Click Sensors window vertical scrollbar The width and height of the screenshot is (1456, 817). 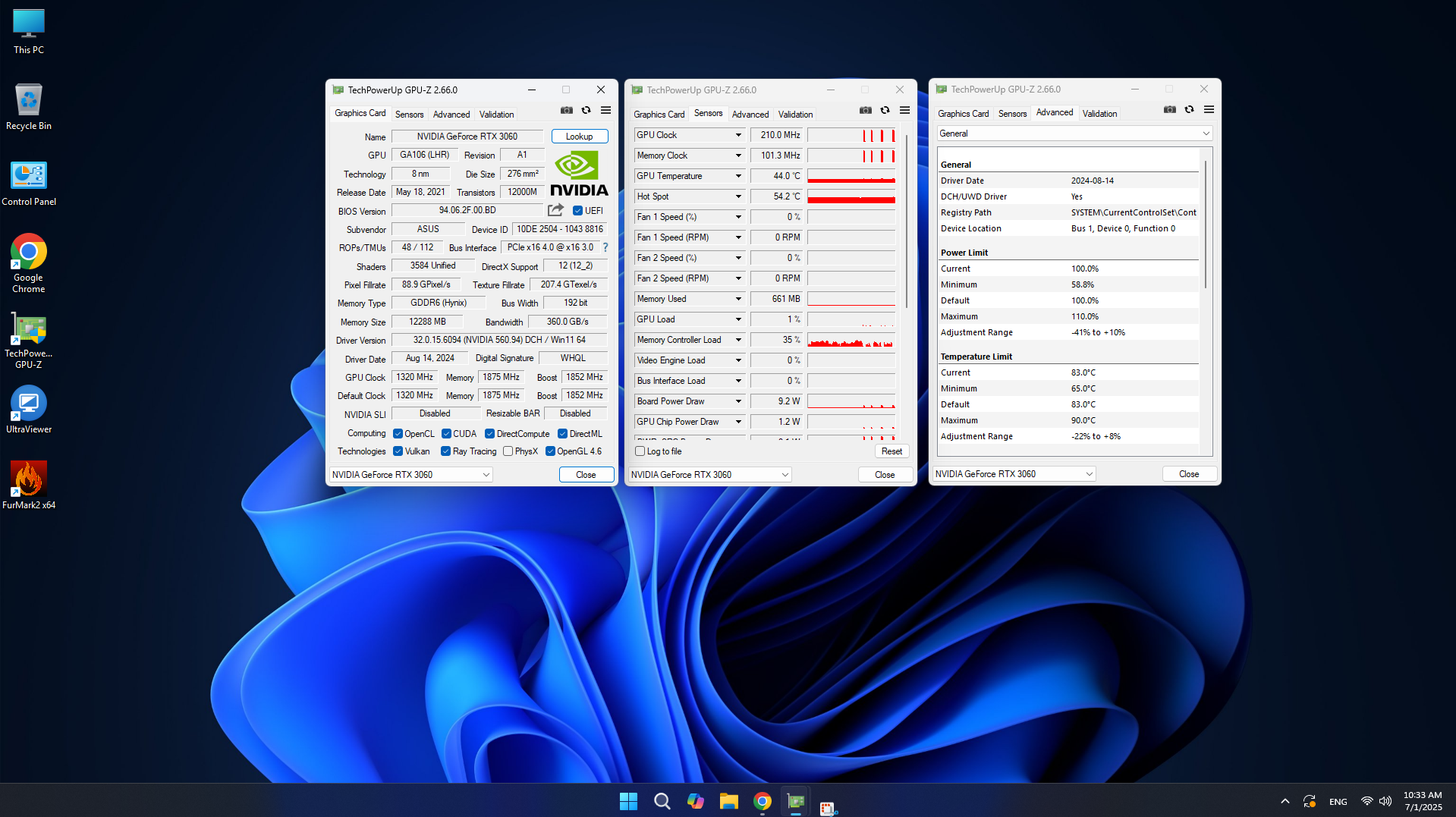[x=906, y=220]
